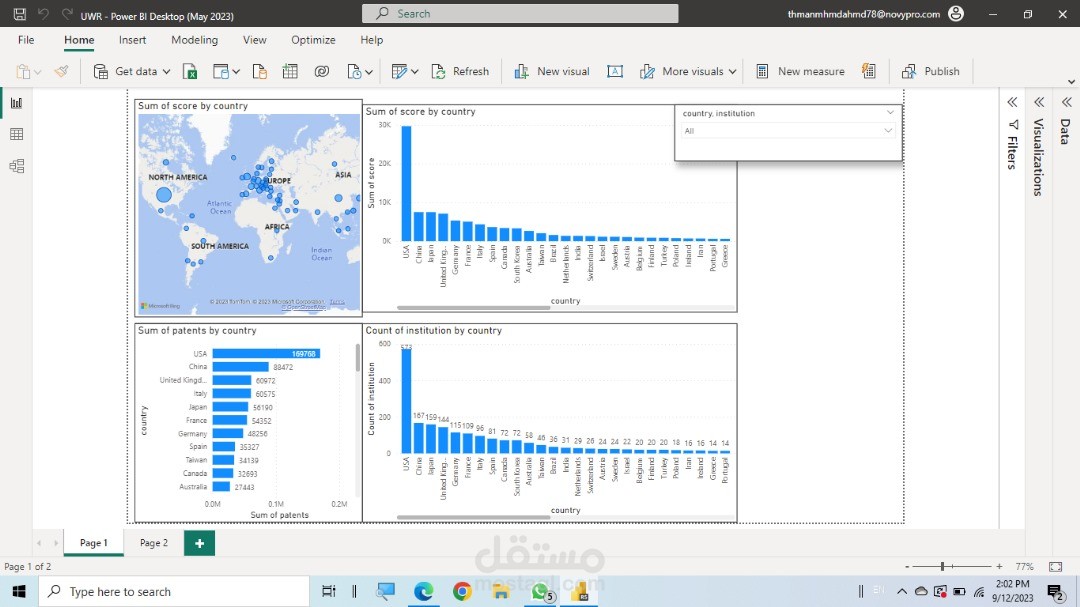The height and width of the screenshot is (607, 1080).
Task: Click the Save icon in title bar
Action: (19, 14)
